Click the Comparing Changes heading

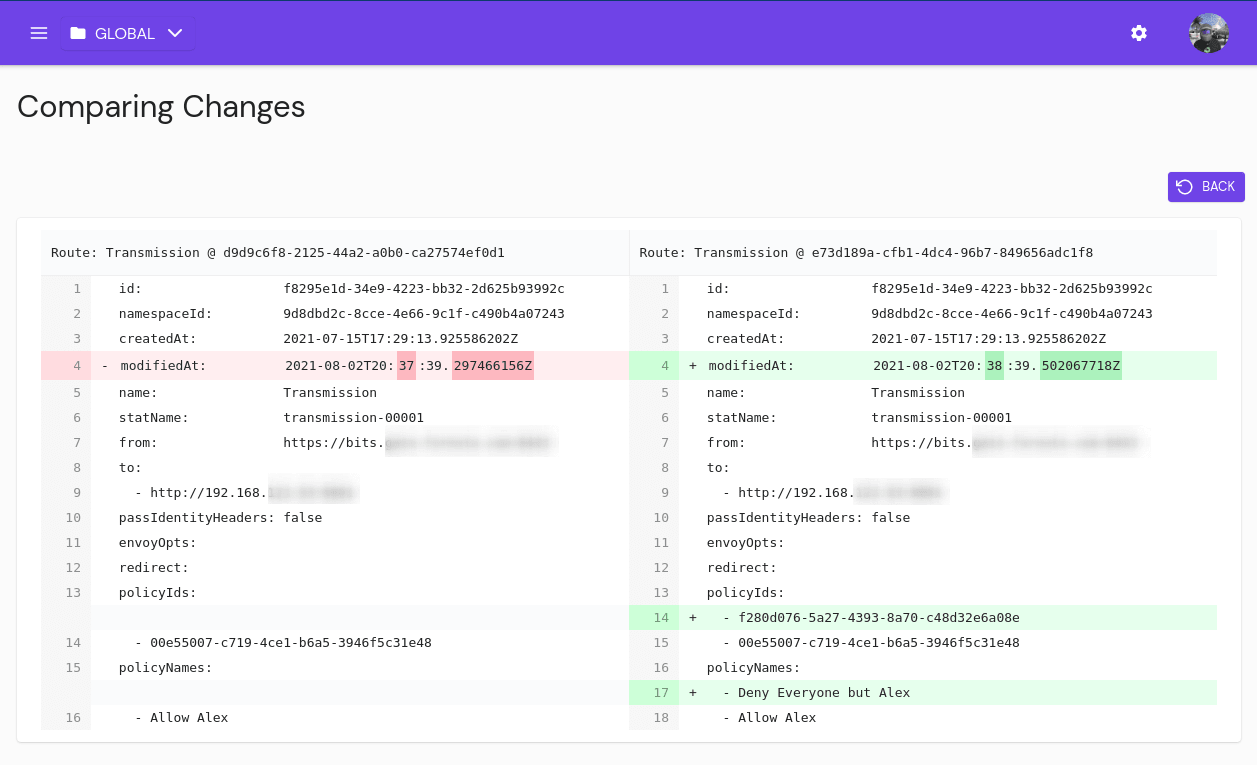[x=161, y=106]
